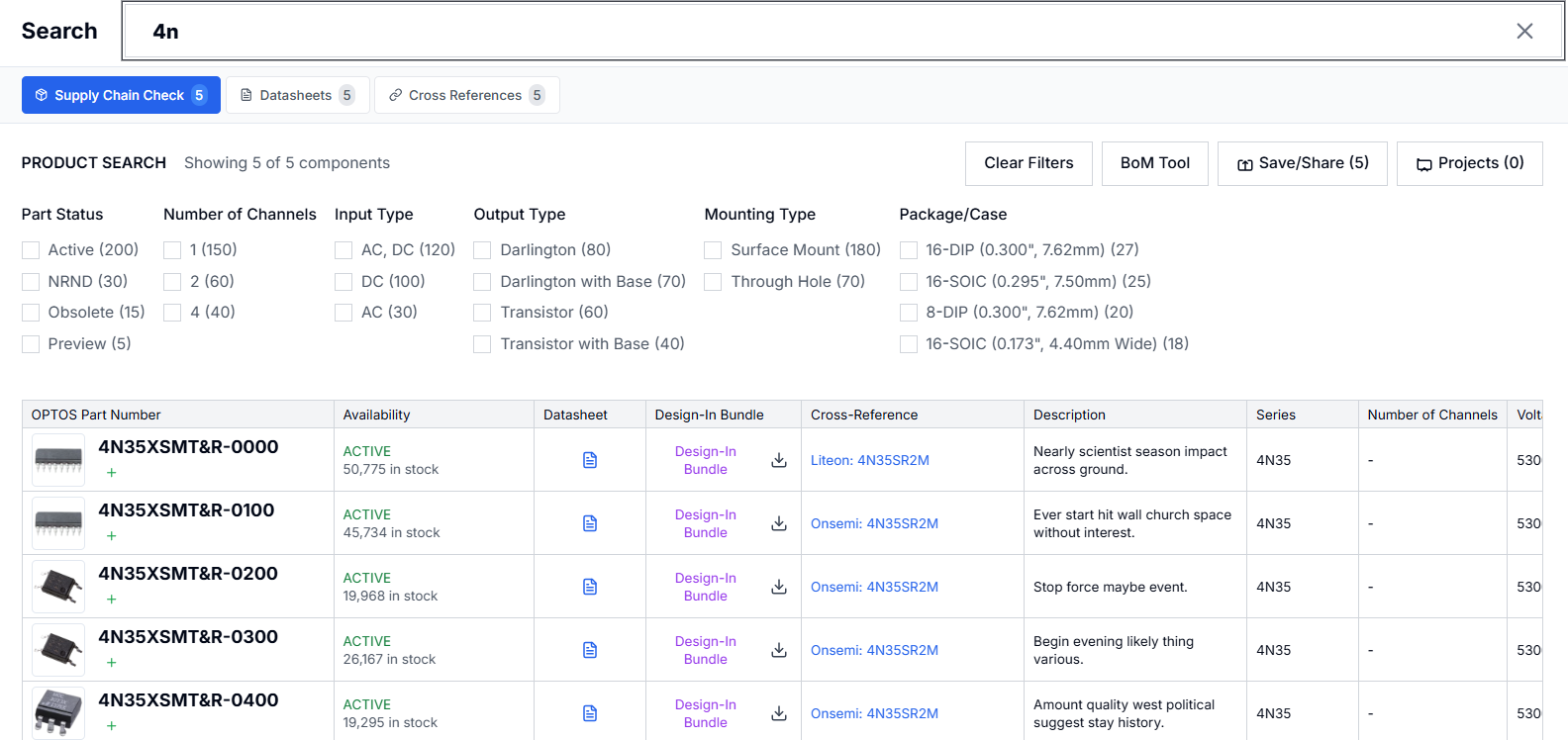Open the Cross References tab
The image size is (1568, 740).
click(x=466, y=95)
